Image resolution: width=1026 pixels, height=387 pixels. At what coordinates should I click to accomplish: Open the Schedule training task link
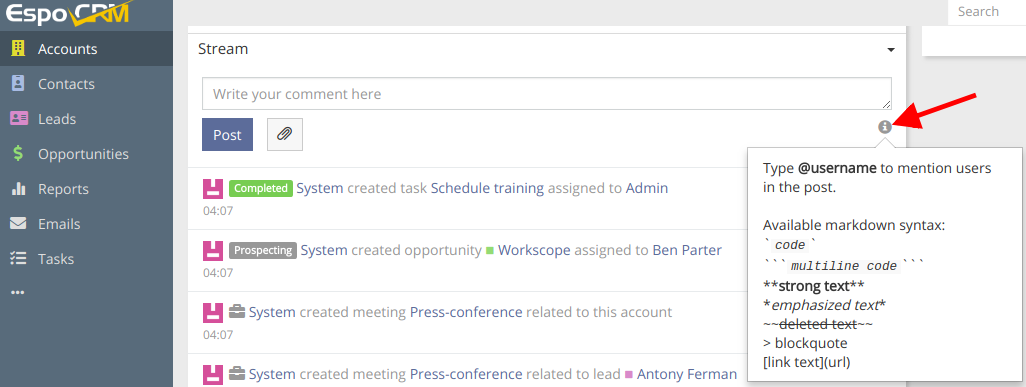click(x=487, y=189)
